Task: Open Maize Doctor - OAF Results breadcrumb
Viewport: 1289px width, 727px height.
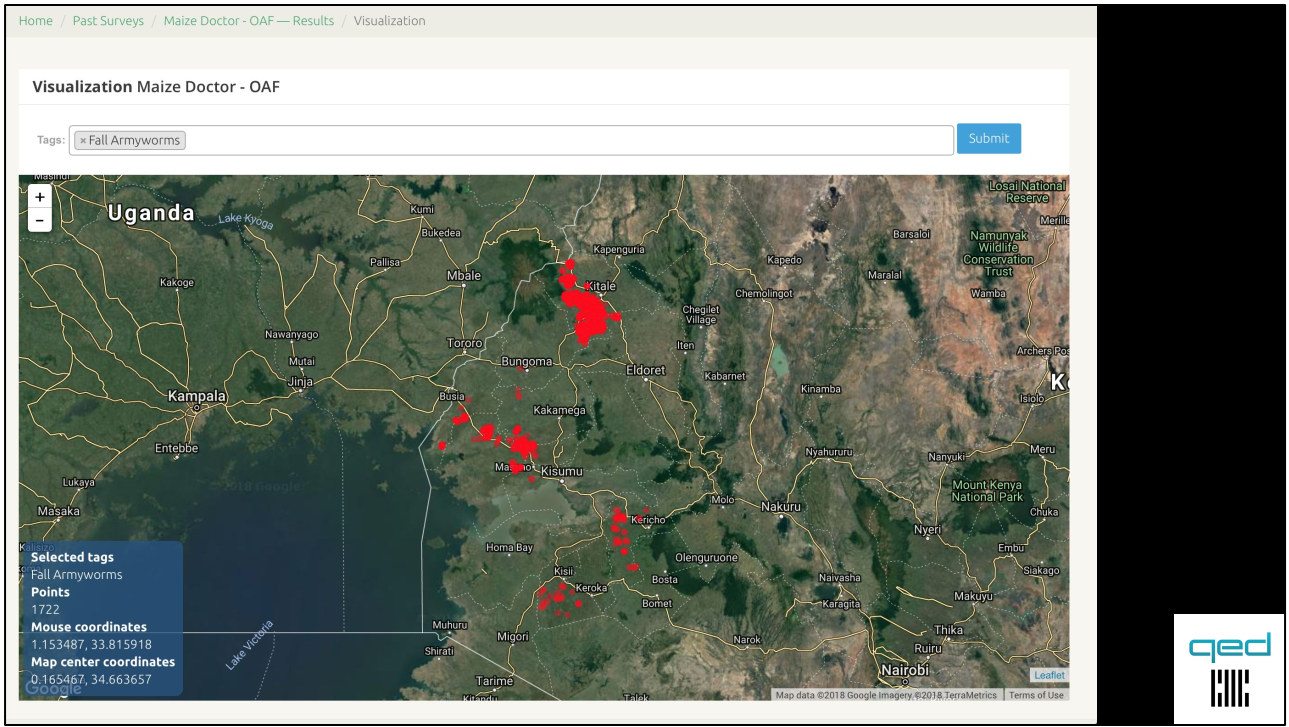Action: (x=249, y=21)
